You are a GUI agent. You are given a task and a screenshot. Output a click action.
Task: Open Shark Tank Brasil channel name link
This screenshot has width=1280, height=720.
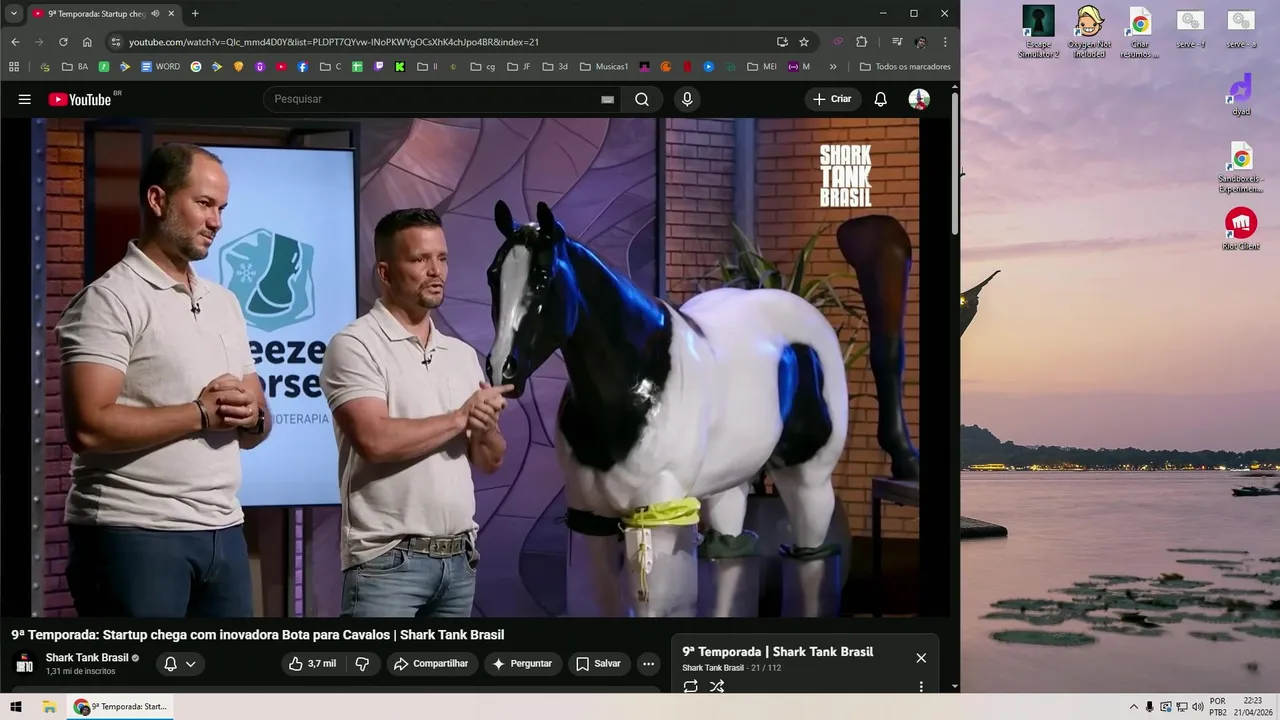coord(87,658)
